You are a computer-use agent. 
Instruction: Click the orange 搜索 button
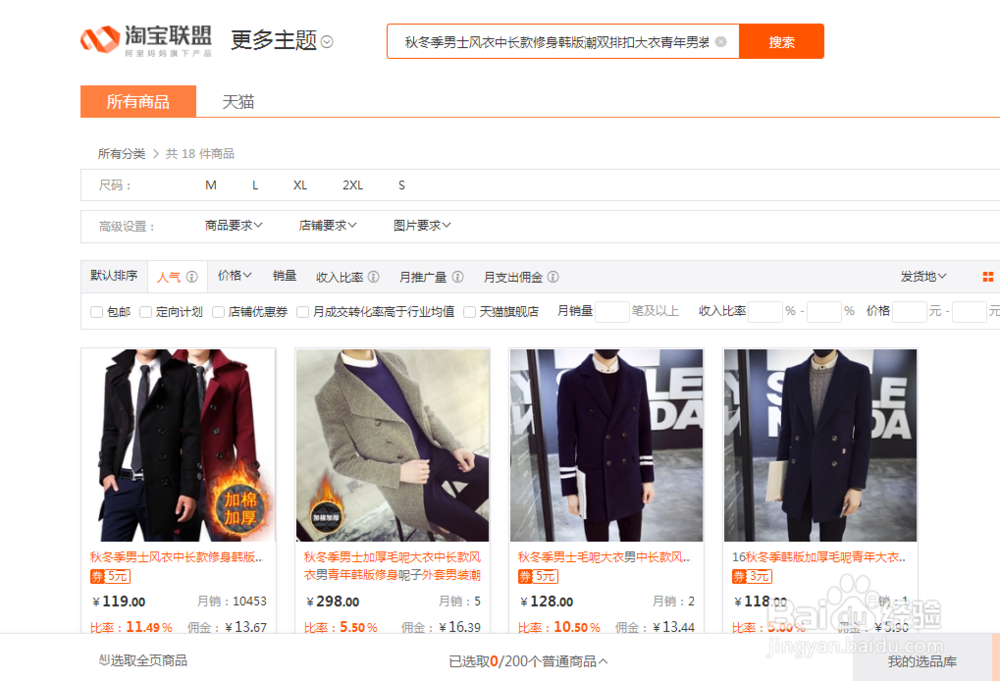pyautogui.click(x=781, y=41)
